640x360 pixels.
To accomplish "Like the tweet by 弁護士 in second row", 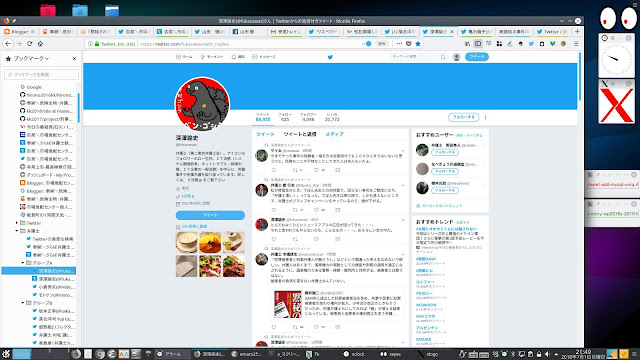I will tap(316, 210).
